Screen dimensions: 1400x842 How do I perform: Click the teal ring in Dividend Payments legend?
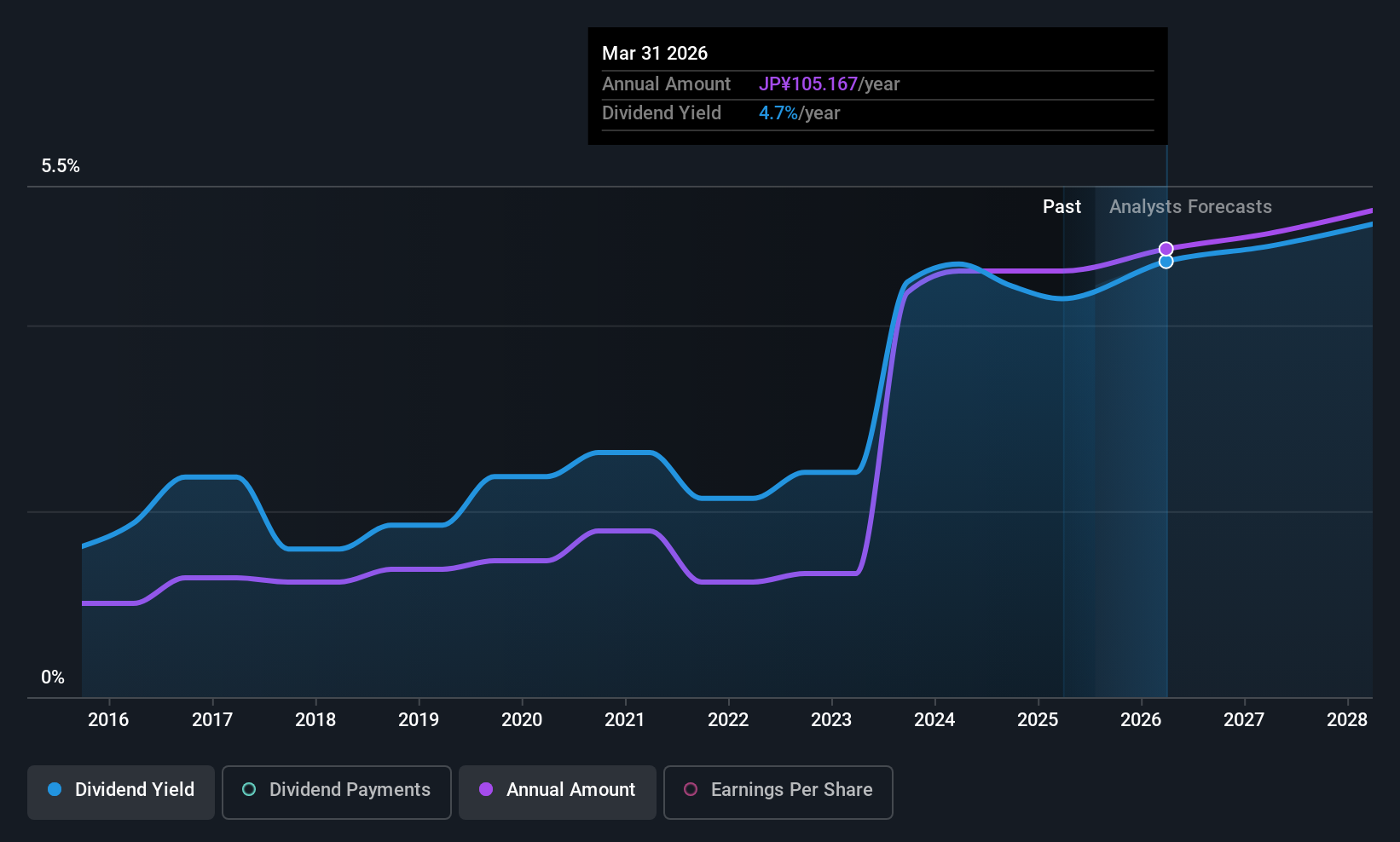[249, 789]
